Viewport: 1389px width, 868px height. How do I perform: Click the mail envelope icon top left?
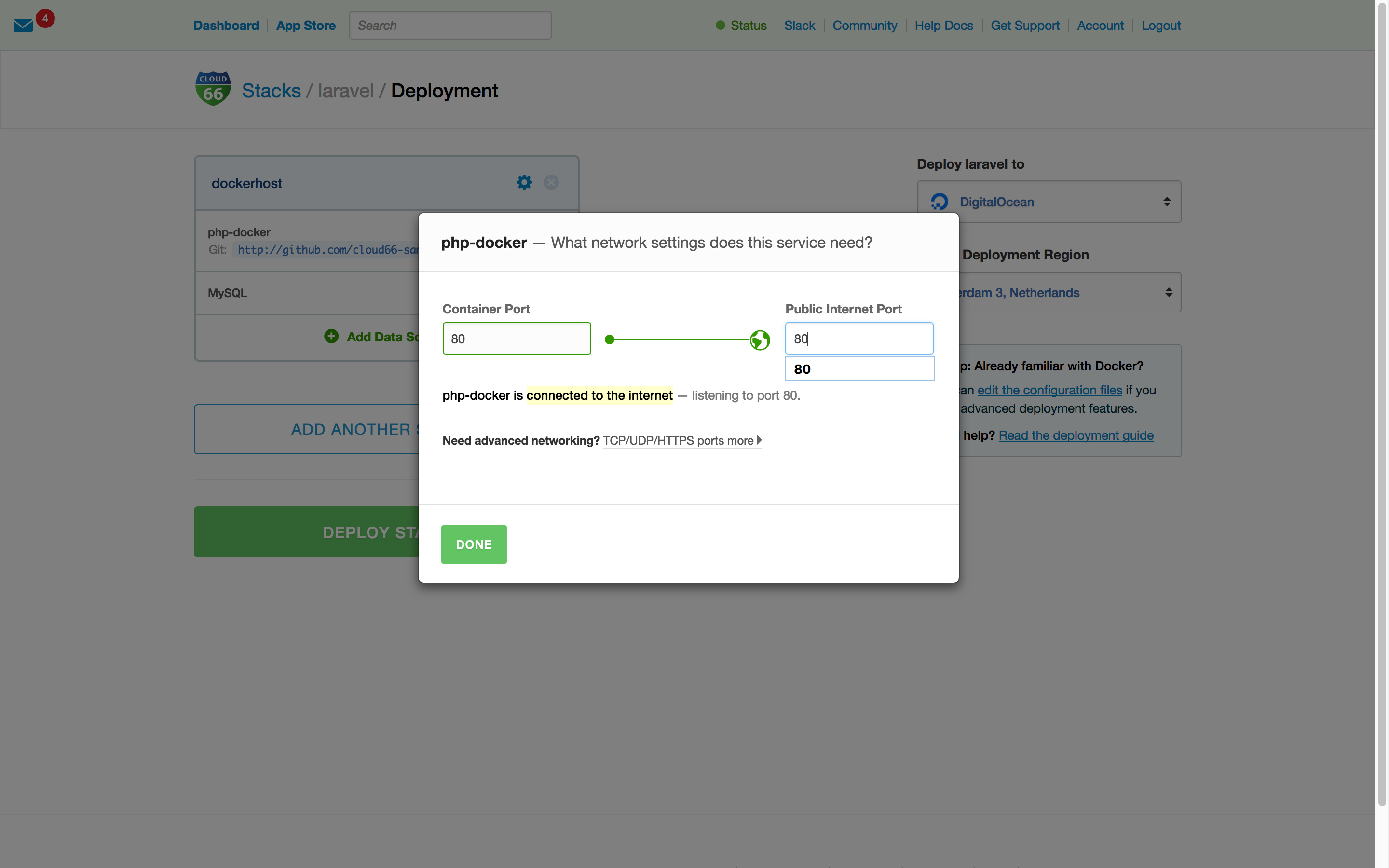tap(23, 25)
